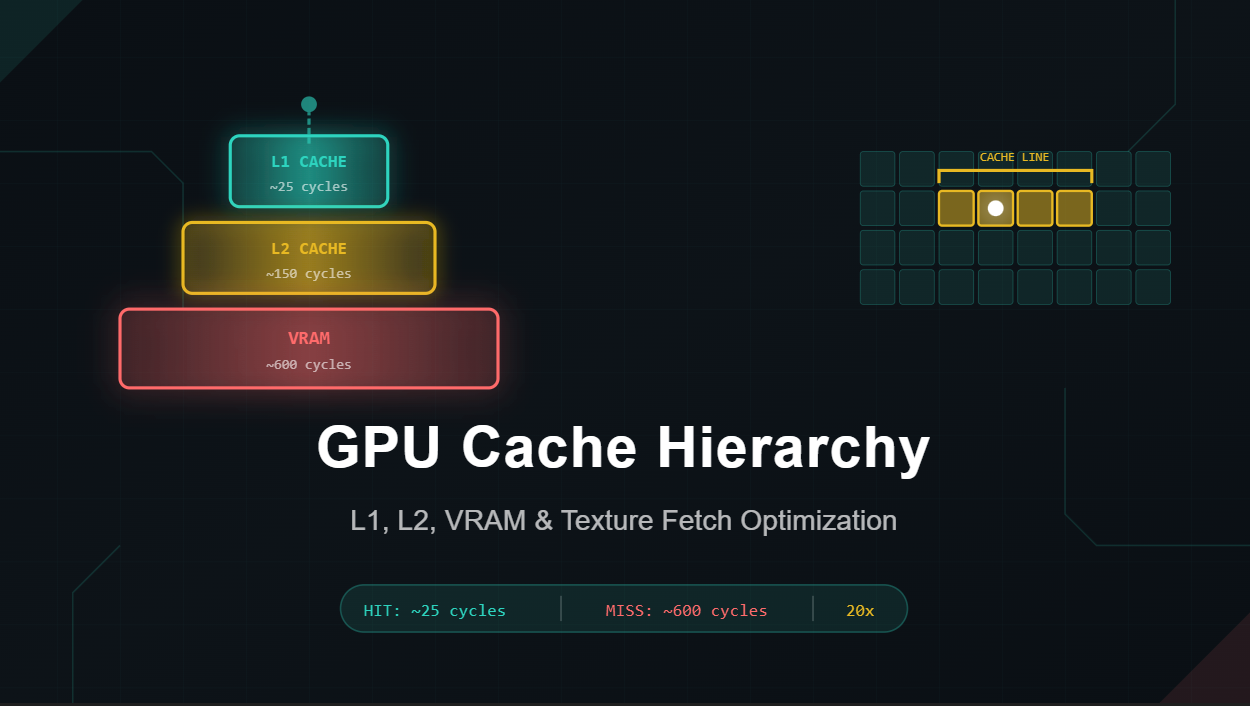The height and width of the screenshot is (706, 1250).
Task: Click the dashed connector above L1 Cache
Action: click(309, 125)
